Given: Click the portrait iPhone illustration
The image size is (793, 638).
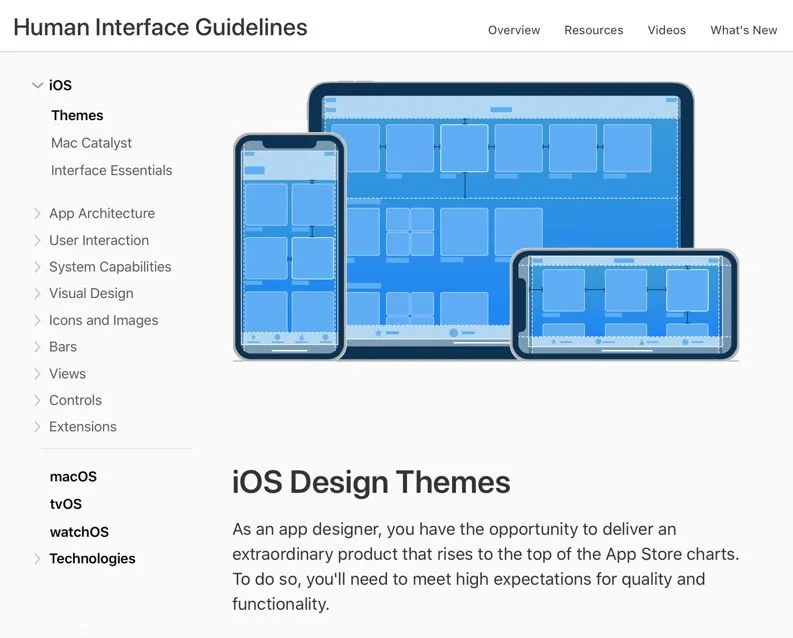Looking at the screenshot, I should tap(289, 247).
